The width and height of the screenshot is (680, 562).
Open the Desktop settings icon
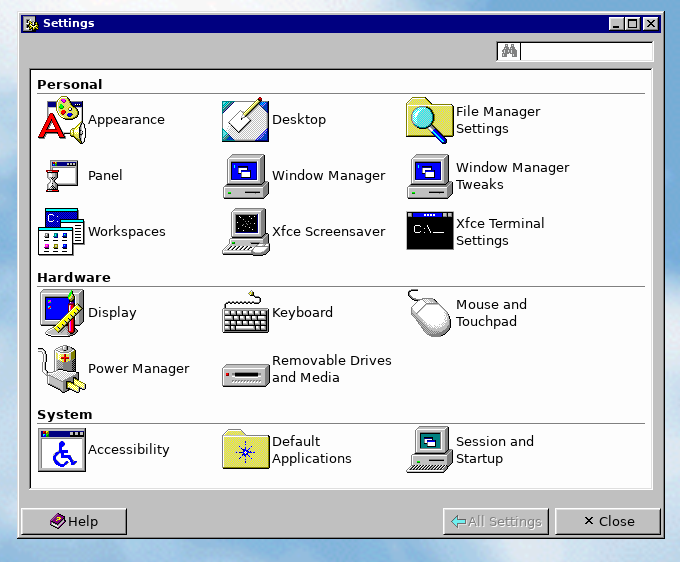(x=245, y=120)
